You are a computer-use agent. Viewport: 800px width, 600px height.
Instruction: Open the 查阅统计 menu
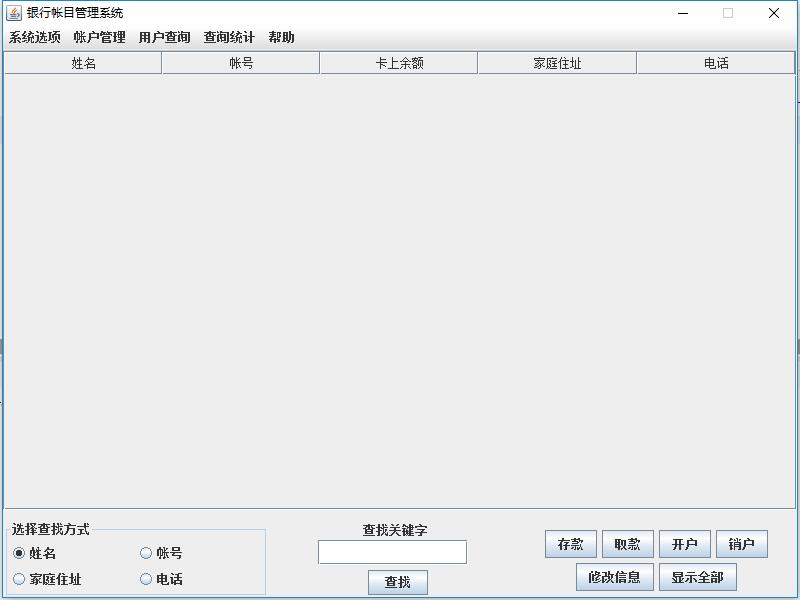click(x=230, y=36)
